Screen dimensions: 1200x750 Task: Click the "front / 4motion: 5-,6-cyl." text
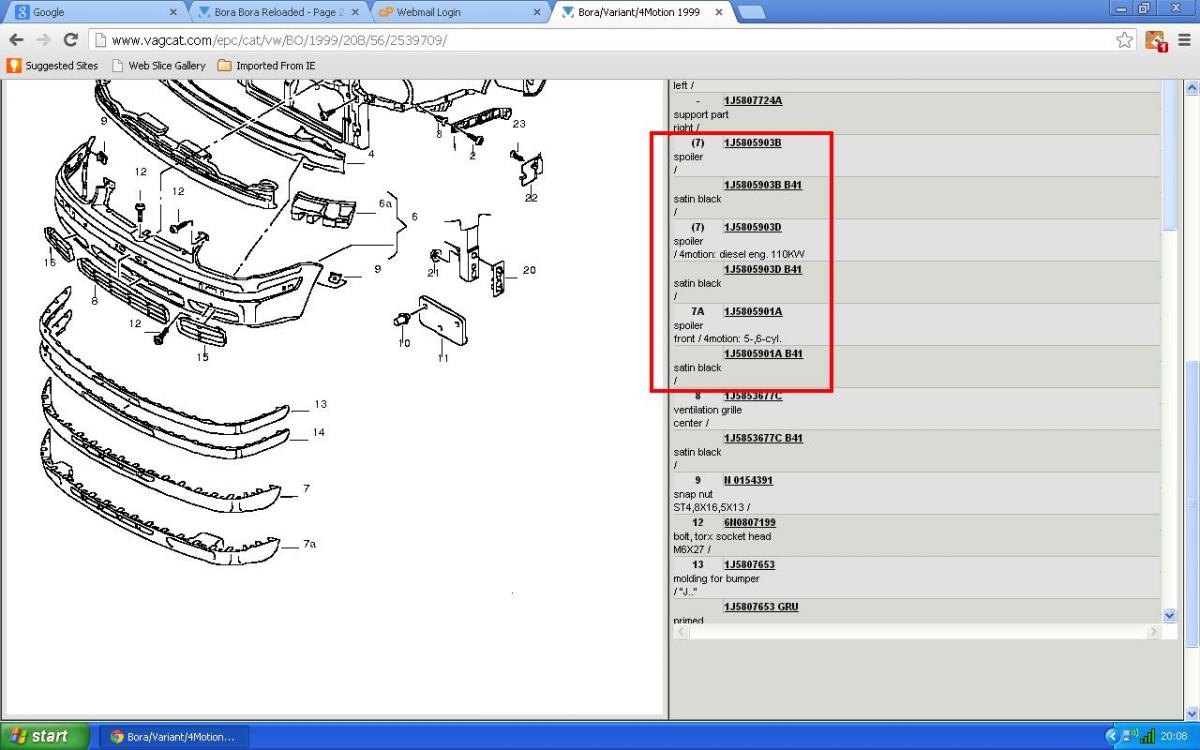pyautogui.click(x=727, y=339)
